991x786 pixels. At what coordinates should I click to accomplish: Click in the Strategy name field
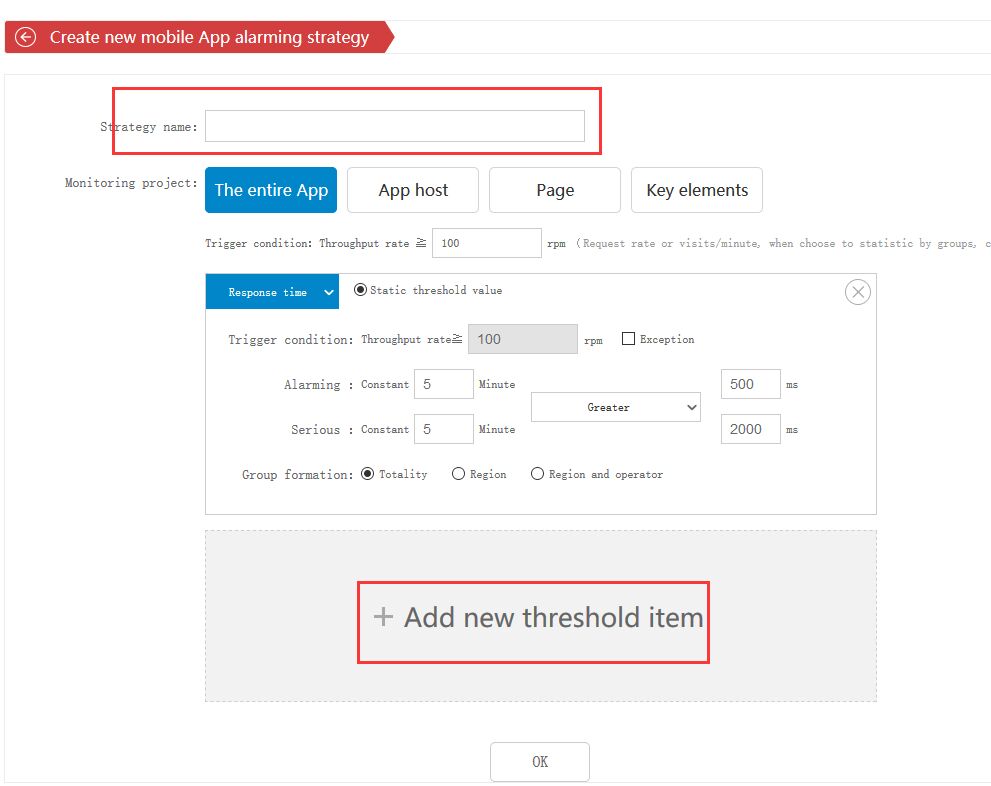[x=394, y=126]
